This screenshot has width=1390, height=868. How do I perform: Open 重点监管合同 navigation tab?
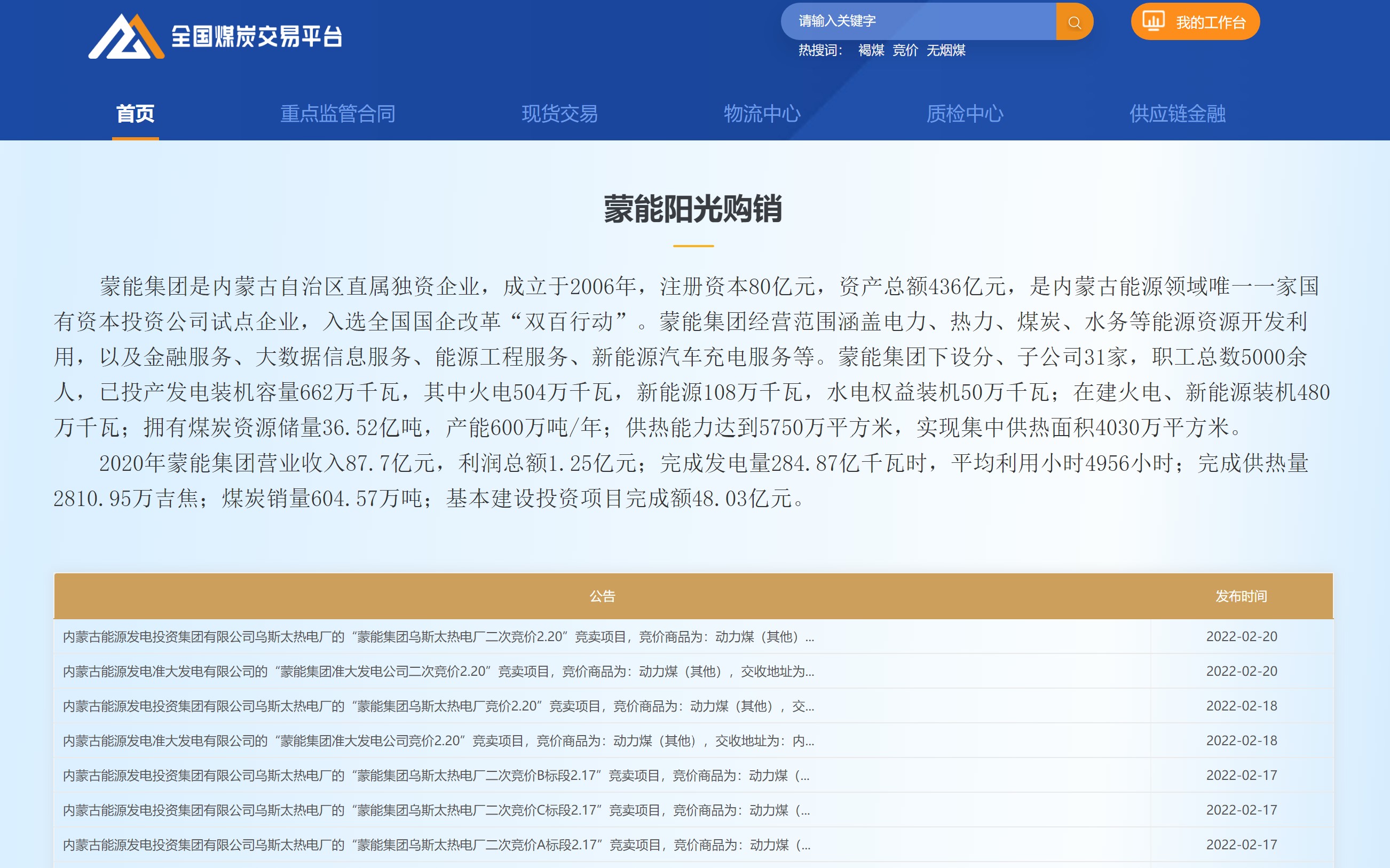tap(337, 114)
